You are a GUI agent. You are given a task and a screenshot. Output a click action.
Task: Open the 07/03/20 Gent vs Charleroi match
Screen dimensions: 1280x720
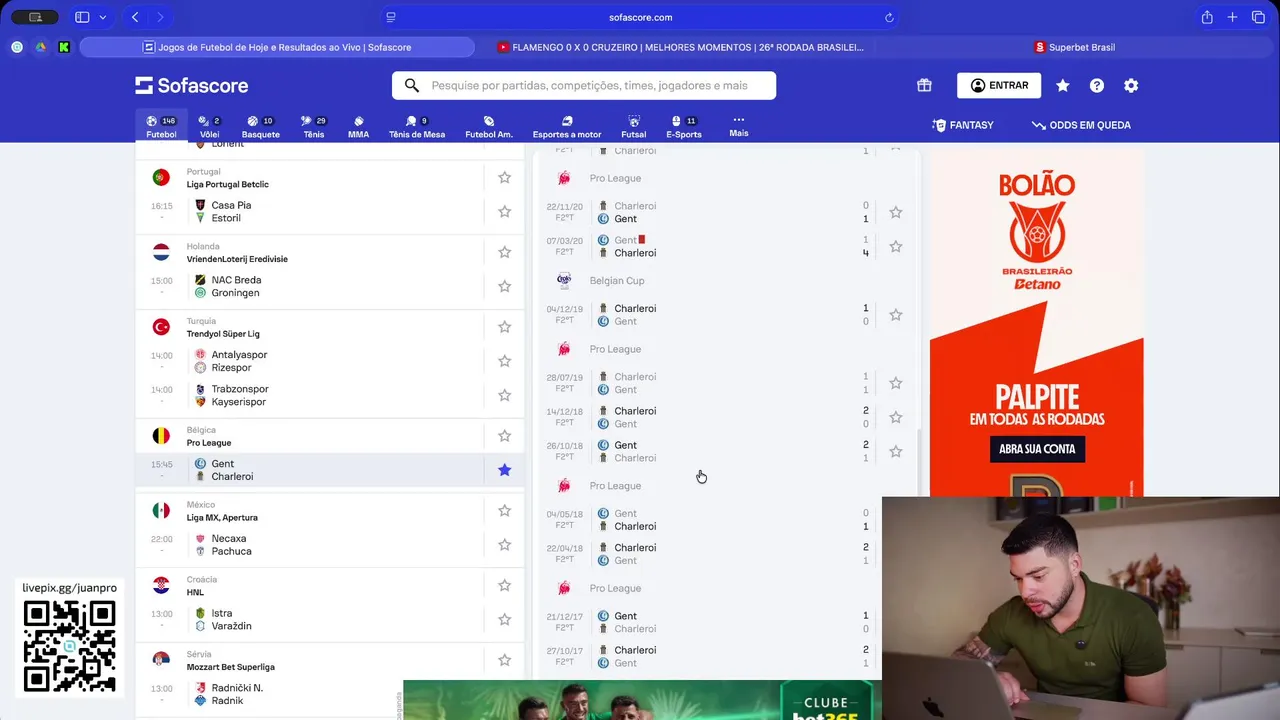point(707,246)
